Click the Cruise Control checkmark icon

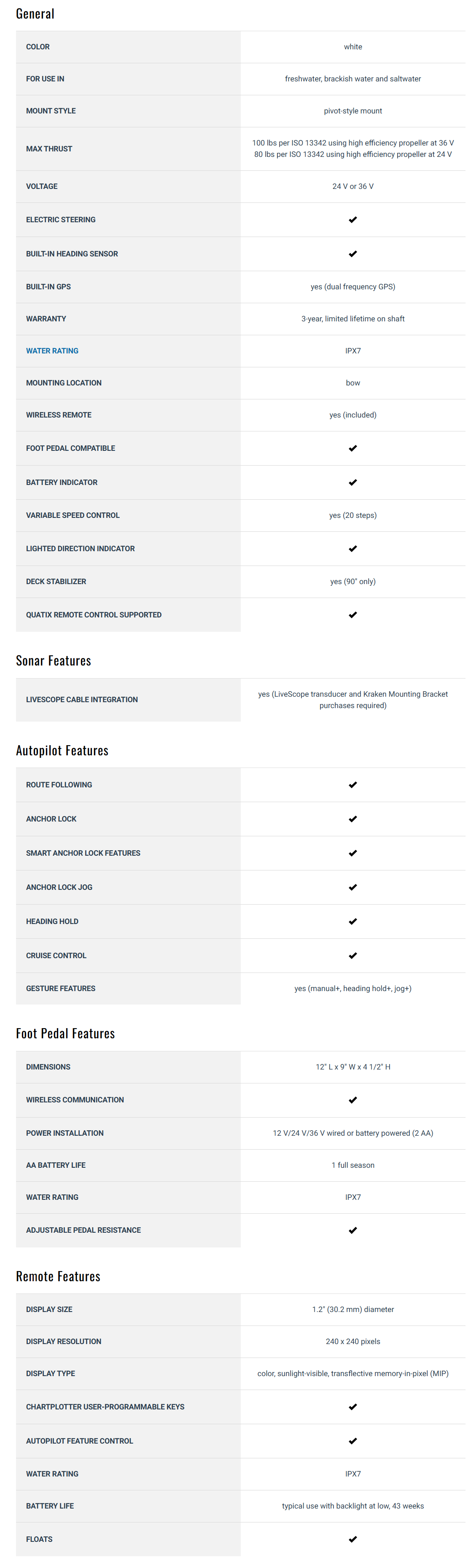(353, 956)
